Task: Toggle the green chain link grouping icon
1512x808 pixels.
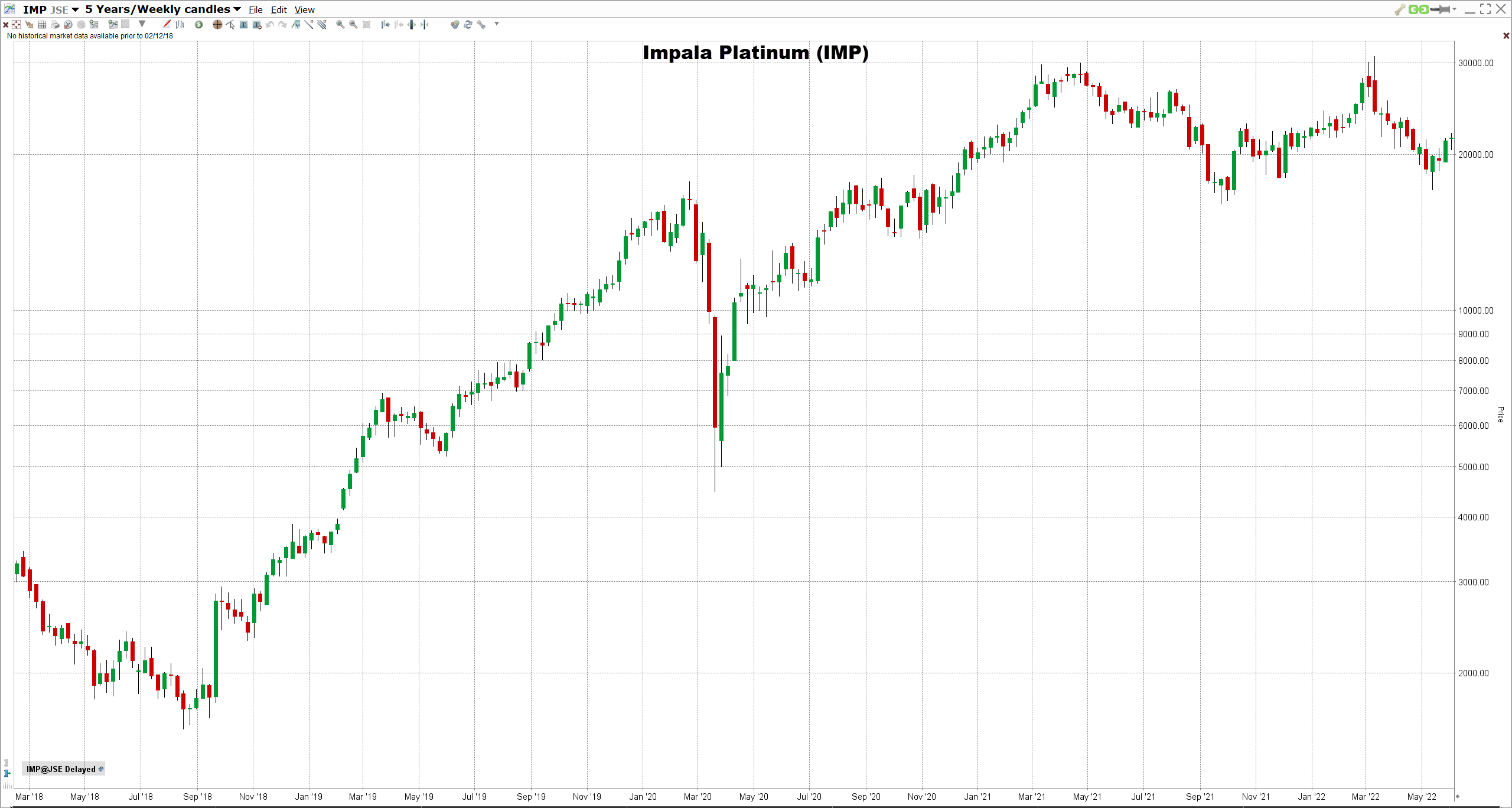Action: click(1418, 9)
